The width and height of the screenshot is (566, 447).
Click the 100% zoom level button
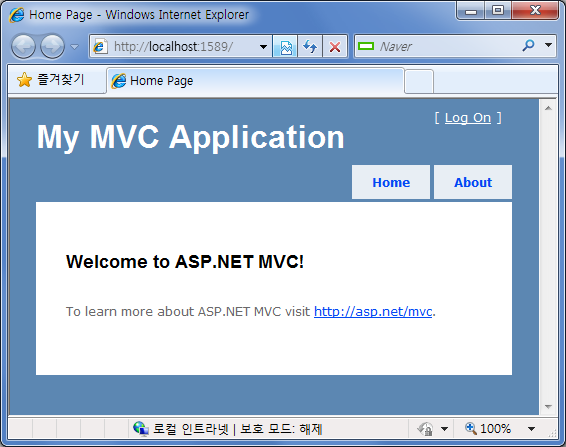tap(488, 429)
